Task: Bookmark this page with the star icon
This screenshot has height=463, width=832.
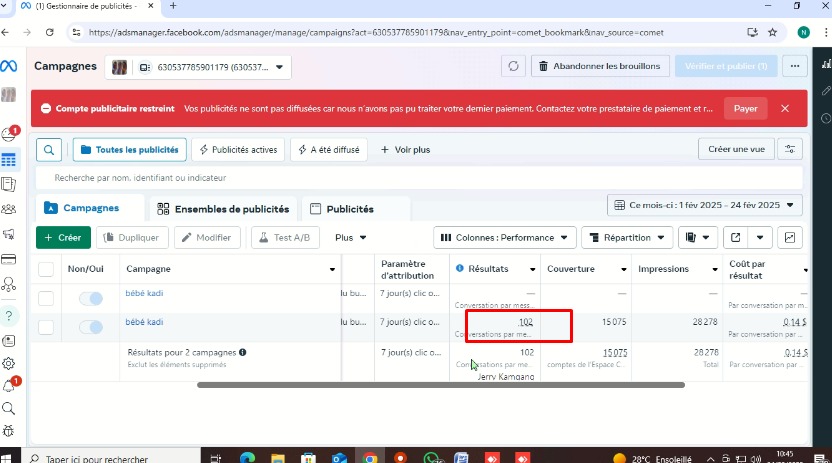Action: (773, 32)
